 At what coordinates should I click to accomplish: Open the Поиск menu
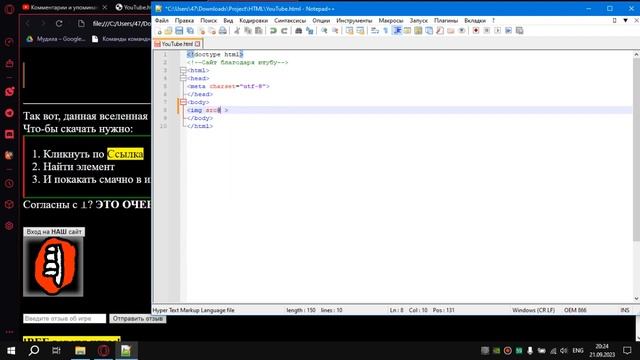(x=209, y=20)
